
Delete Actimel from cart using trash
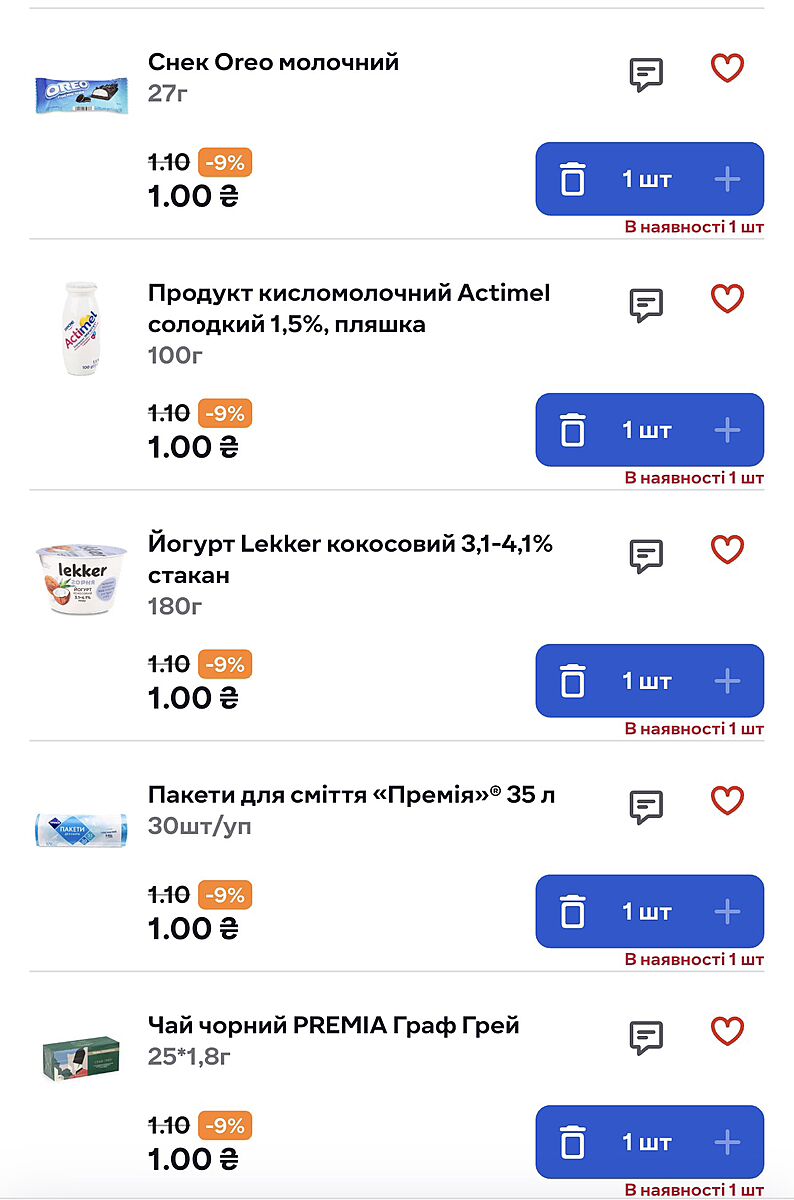pyautogui.click(x=573, y=431)
